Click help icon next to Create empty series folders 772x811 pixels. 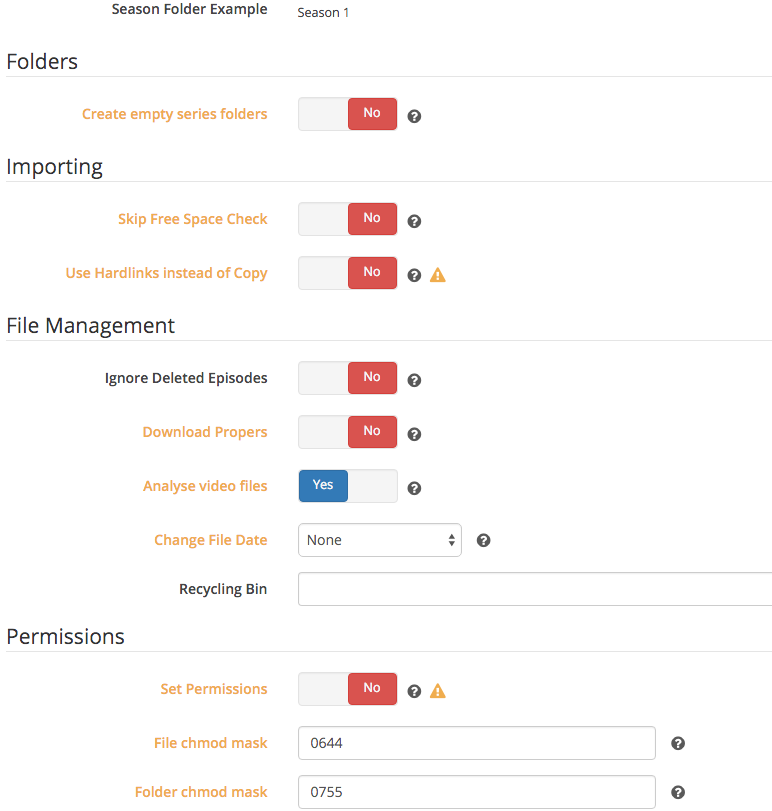coord(414,116)
